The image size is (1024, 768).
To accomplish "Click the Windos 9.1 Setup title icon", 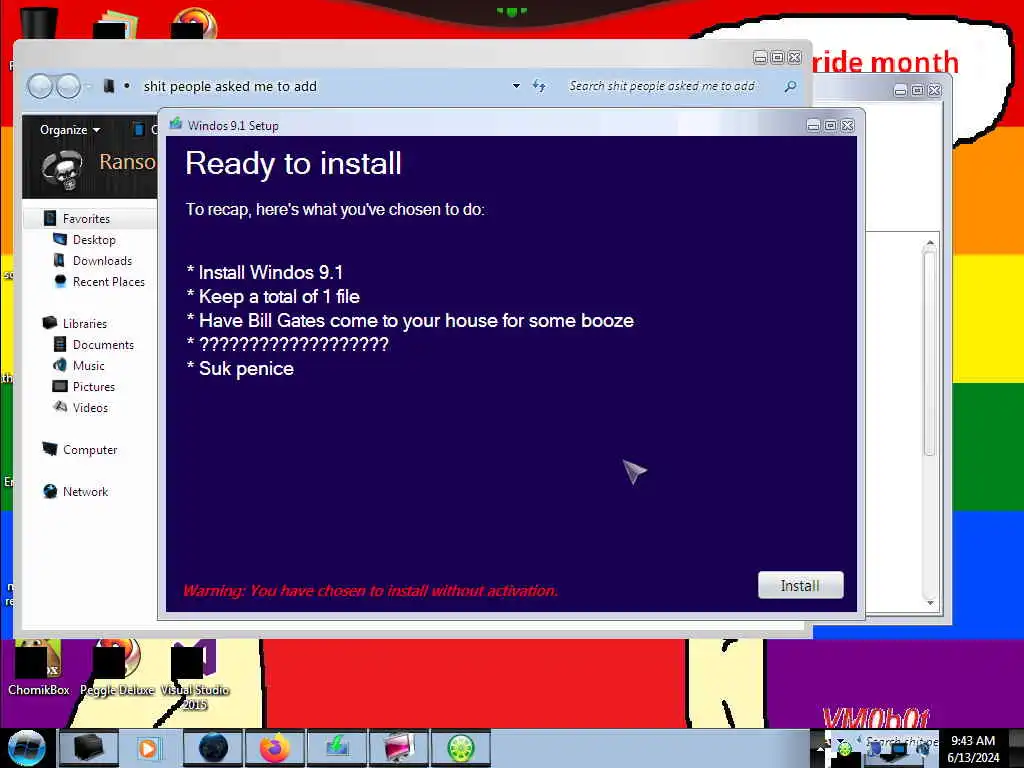I will coord(176,124).
